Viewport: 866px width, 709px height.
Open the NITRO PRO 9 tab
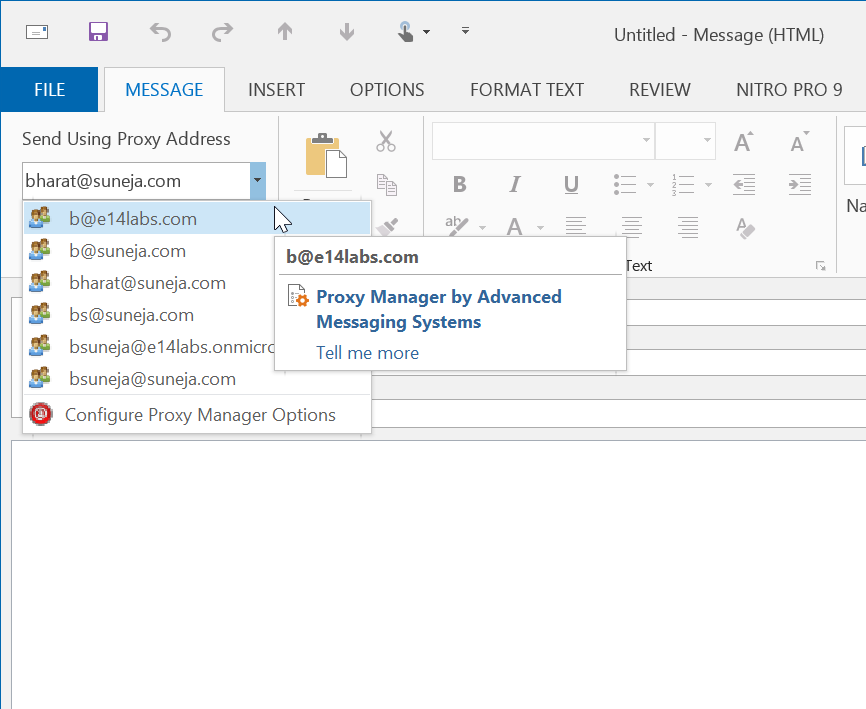789,89
